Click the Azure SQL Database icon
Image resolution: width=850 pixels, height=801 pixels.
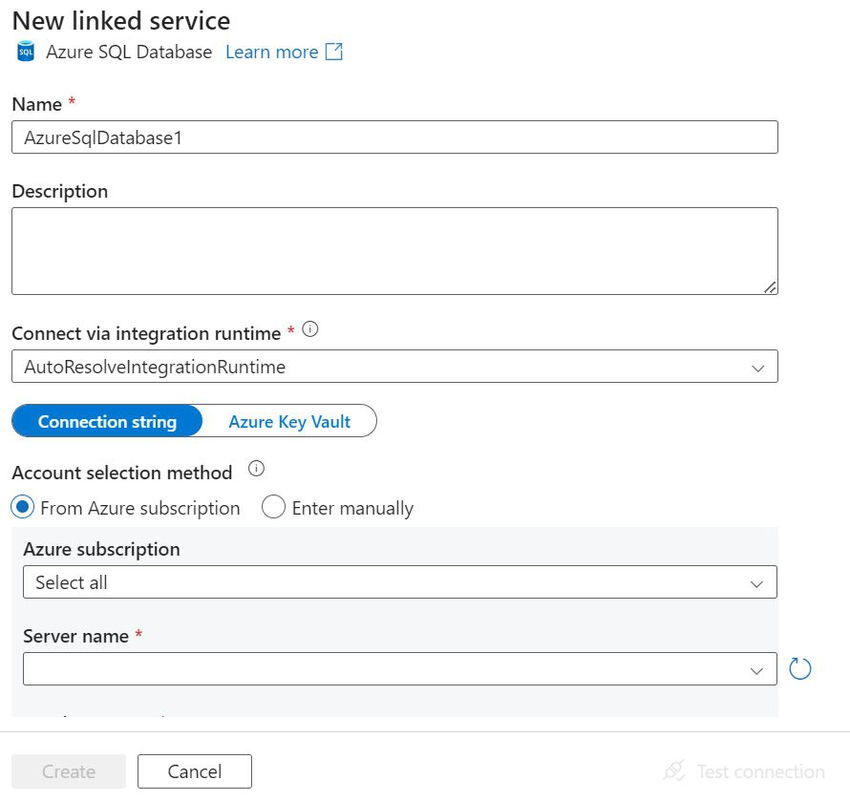tap(26, 52)
